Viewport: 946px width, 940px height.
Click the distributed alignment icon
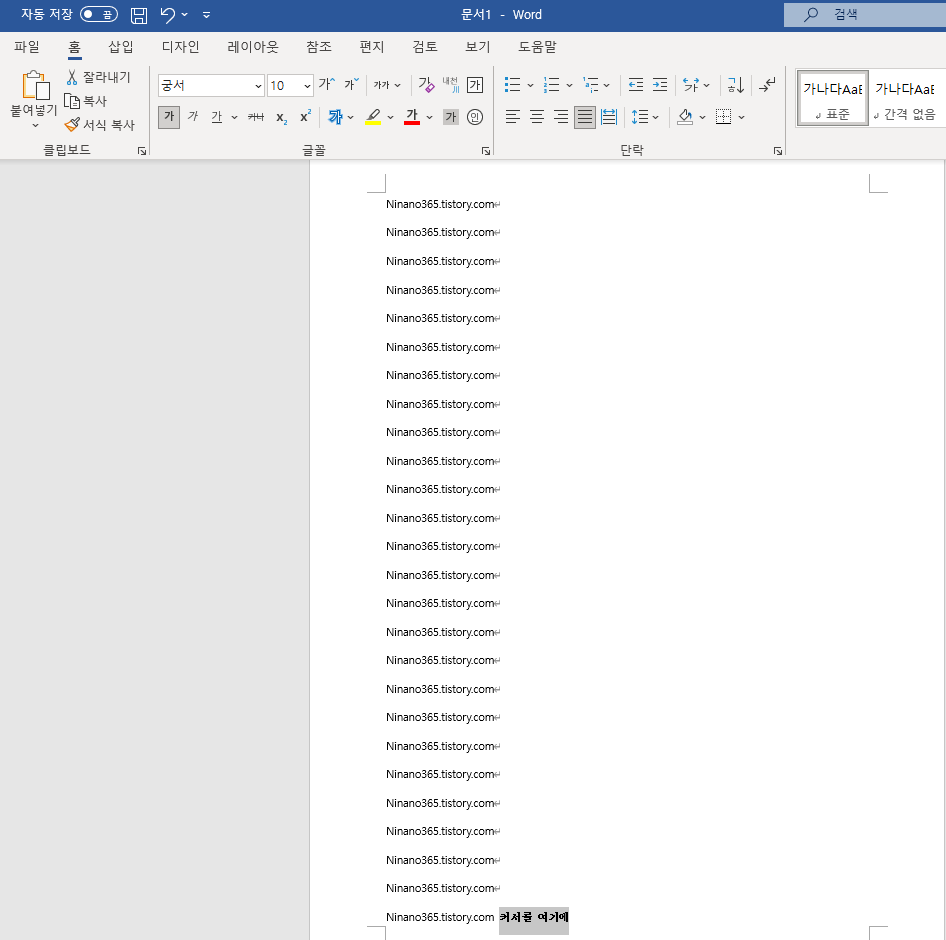tap(609, 117)
